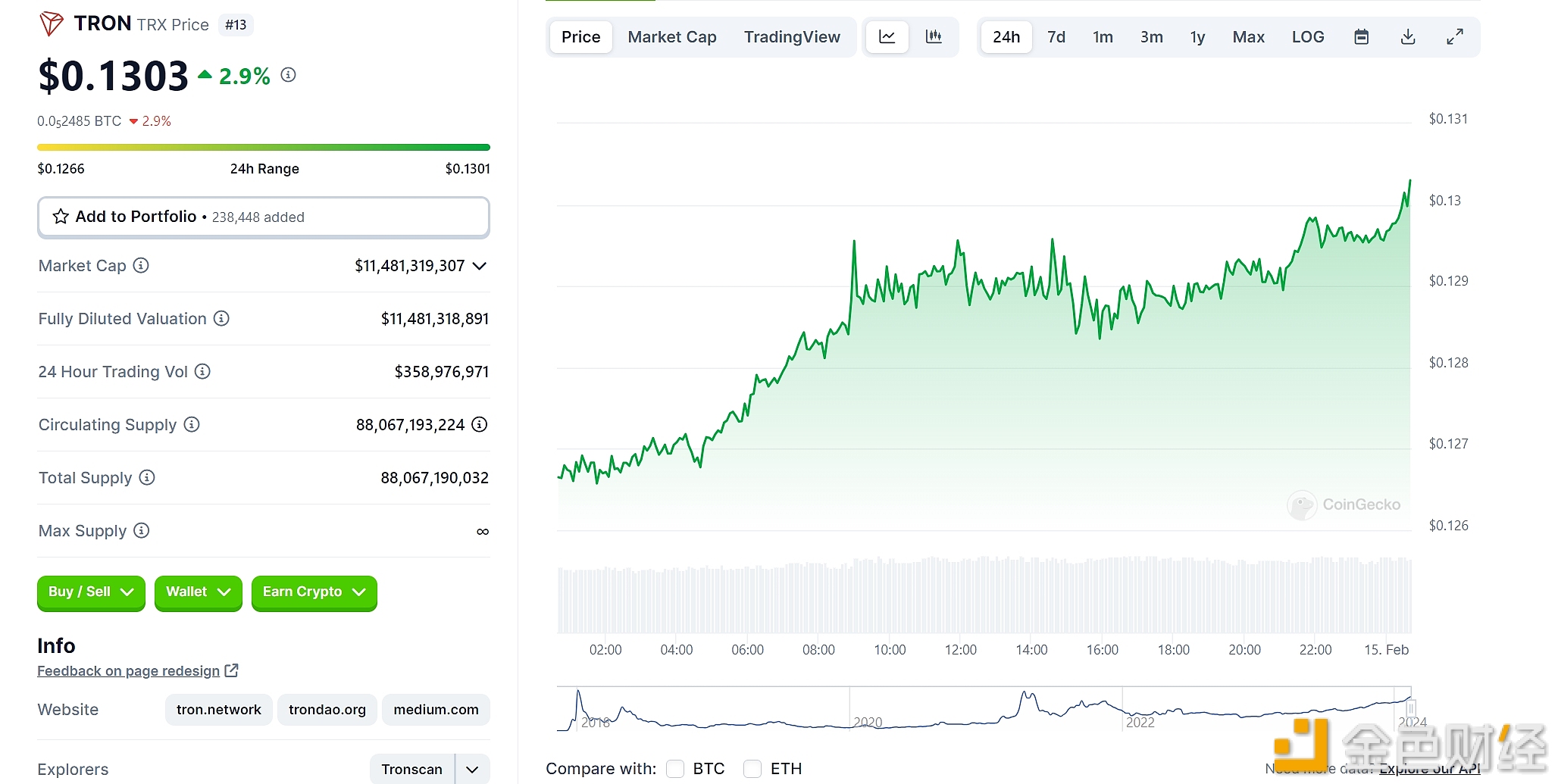Image resolution: width=1558 pixels, height=784 pixels.
Task: Visit medium.com website link
Action: pyautogui.click(x=436, y=710)
